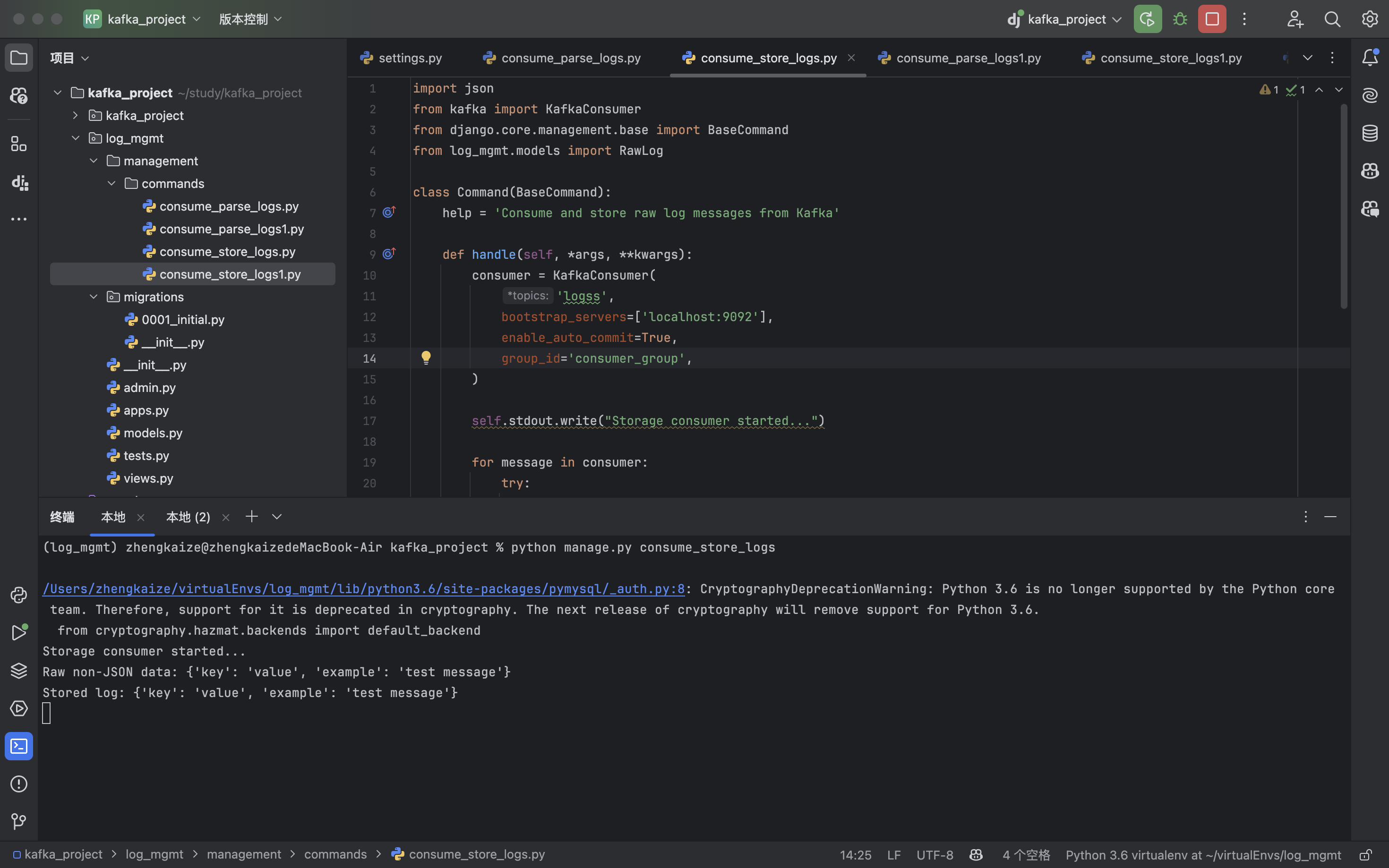
Task: Switch to the 本地 (2) terminal tab
Action: [188, 517]
